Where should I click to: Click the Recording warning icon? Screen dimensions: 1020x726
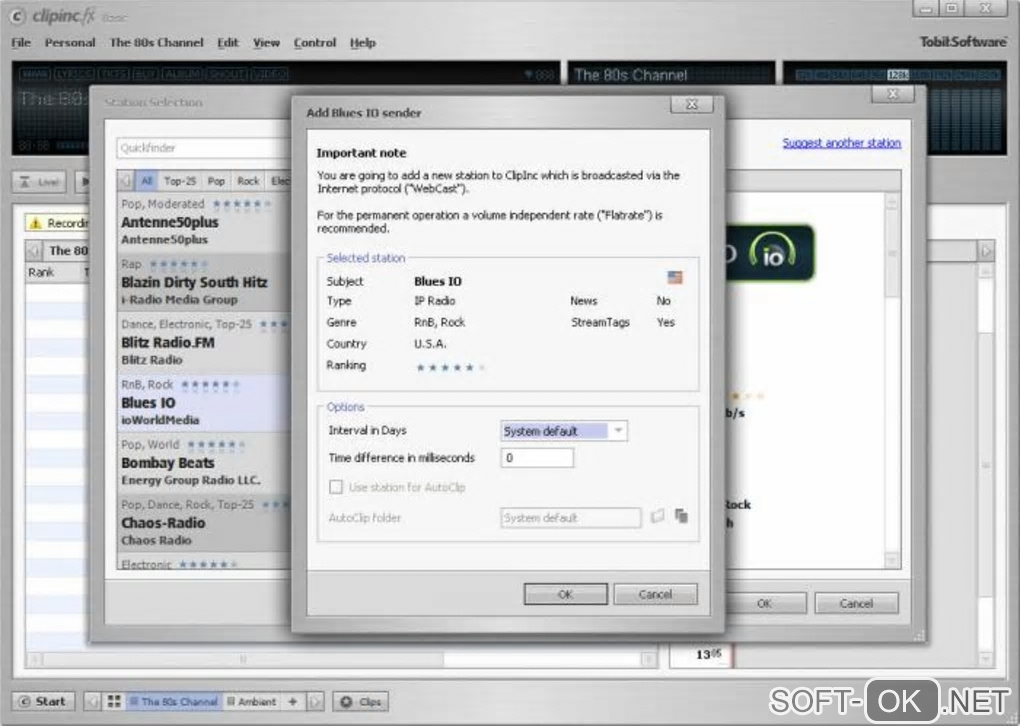click(36, 223)
